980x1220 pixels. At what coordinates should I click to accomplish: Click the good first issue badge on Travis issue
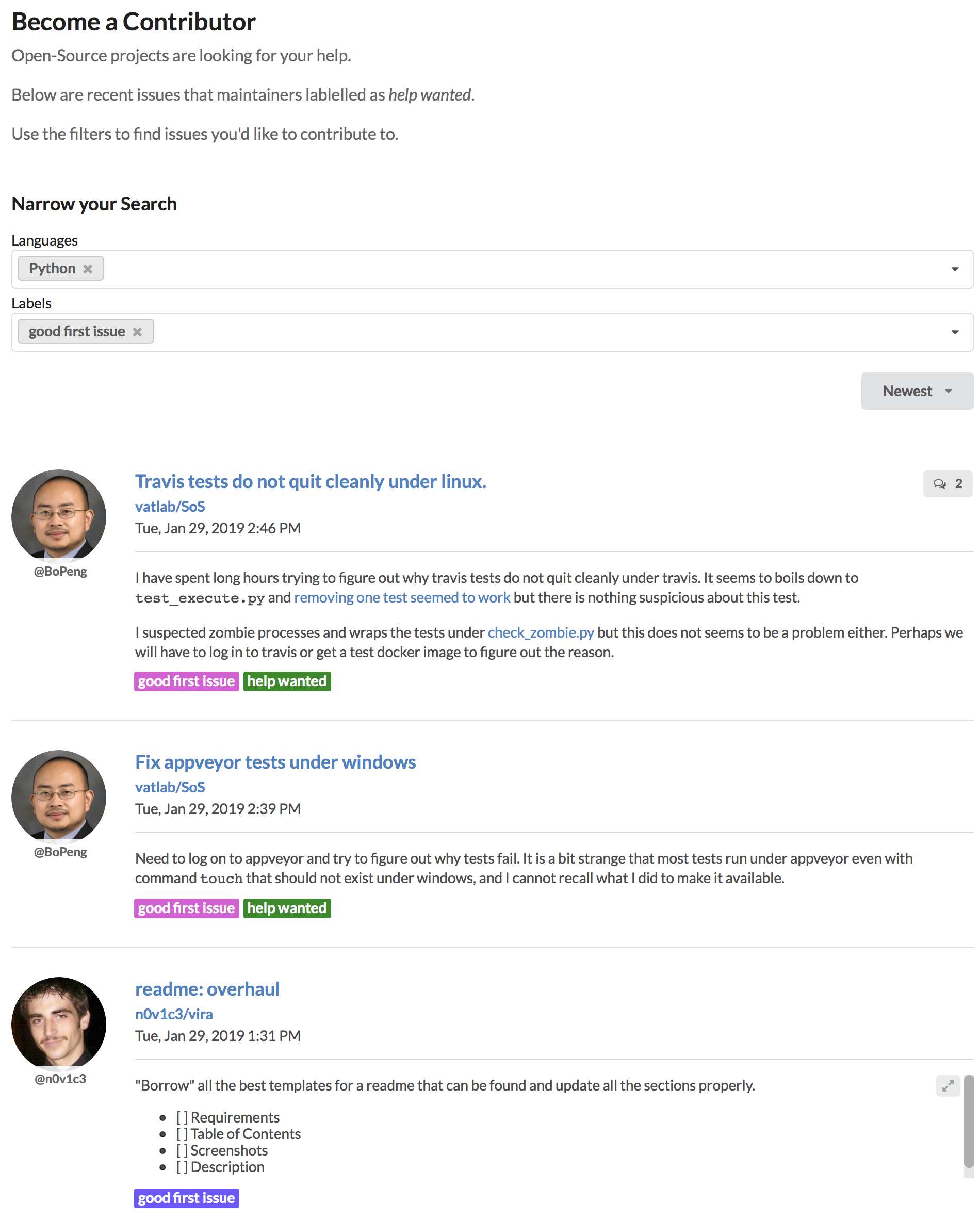[x=186, y=681]
